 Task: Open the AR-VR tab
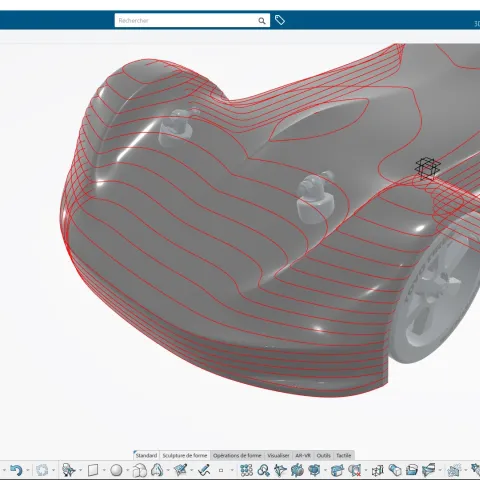coord(303,455)
